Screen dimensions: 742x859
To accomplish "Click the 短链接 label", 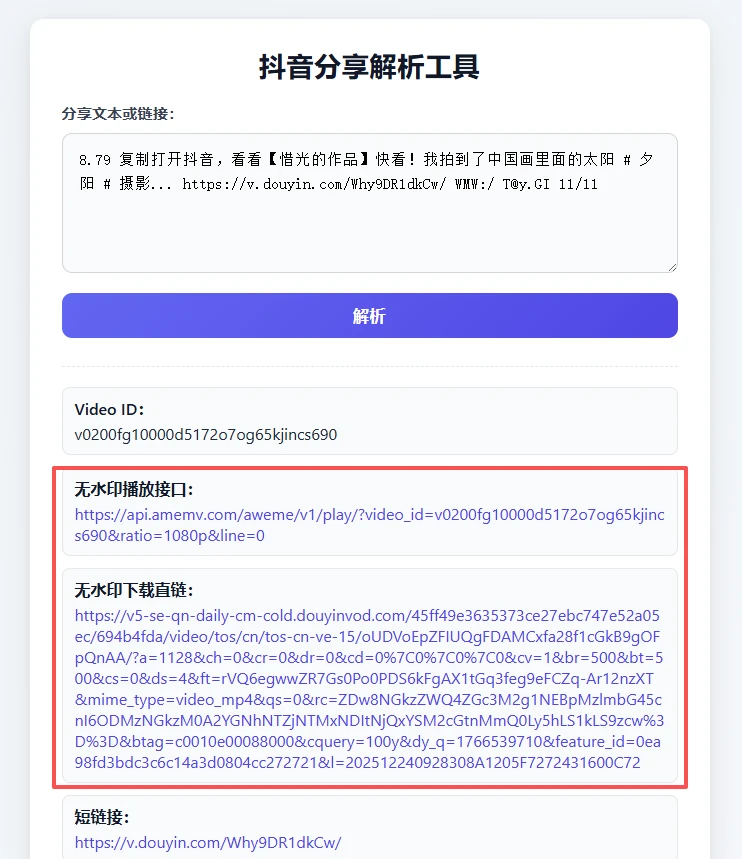I will coord(102,817).
